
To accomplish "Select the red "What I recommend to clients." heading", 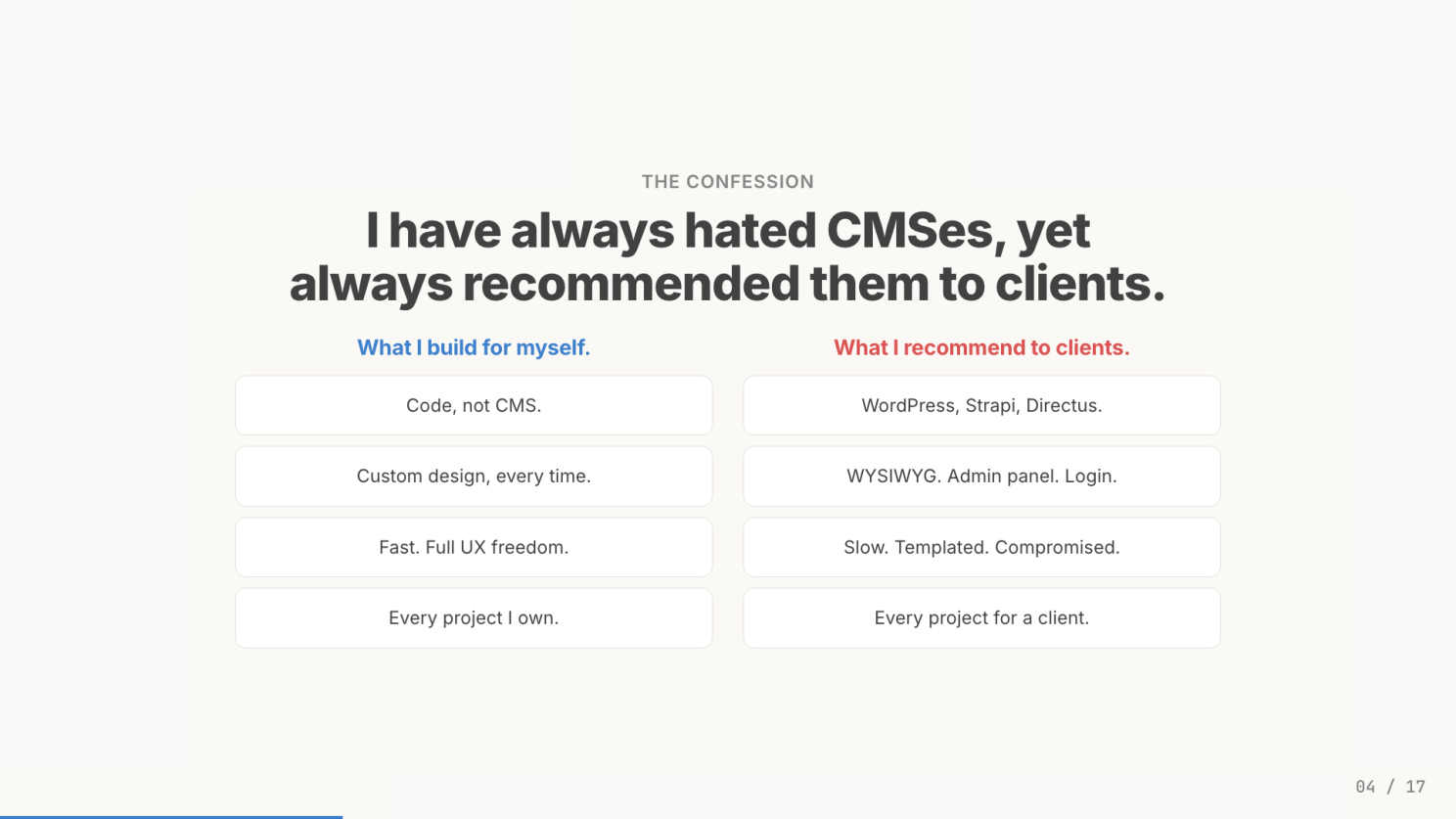I will click(981, 347).
